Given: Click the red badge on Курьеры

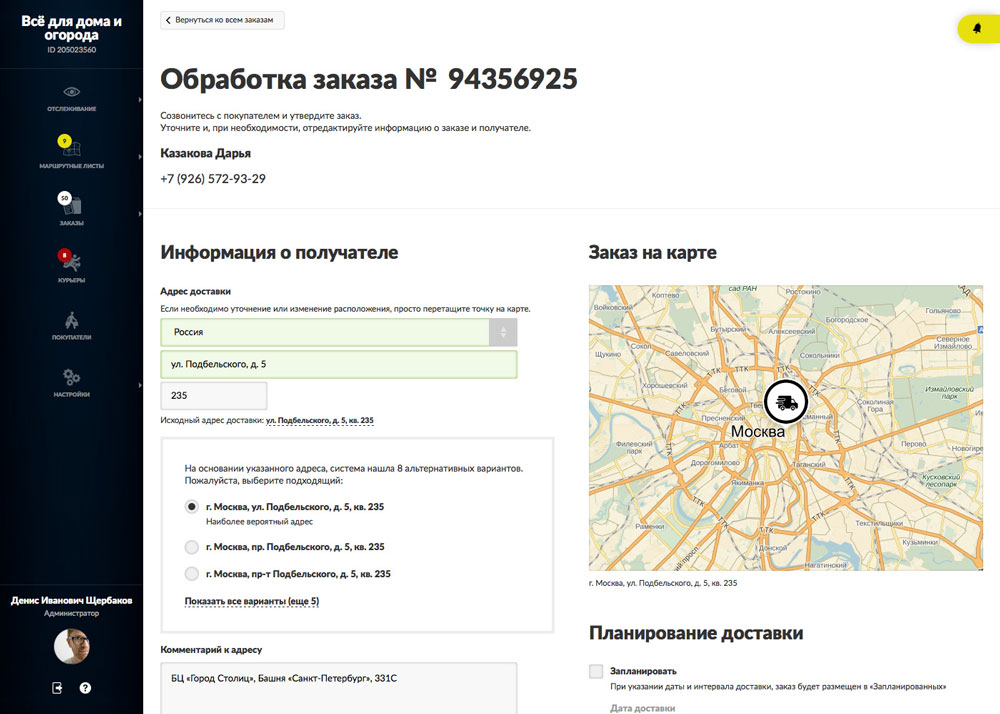Looking at the screenshot, I should 64,255.
